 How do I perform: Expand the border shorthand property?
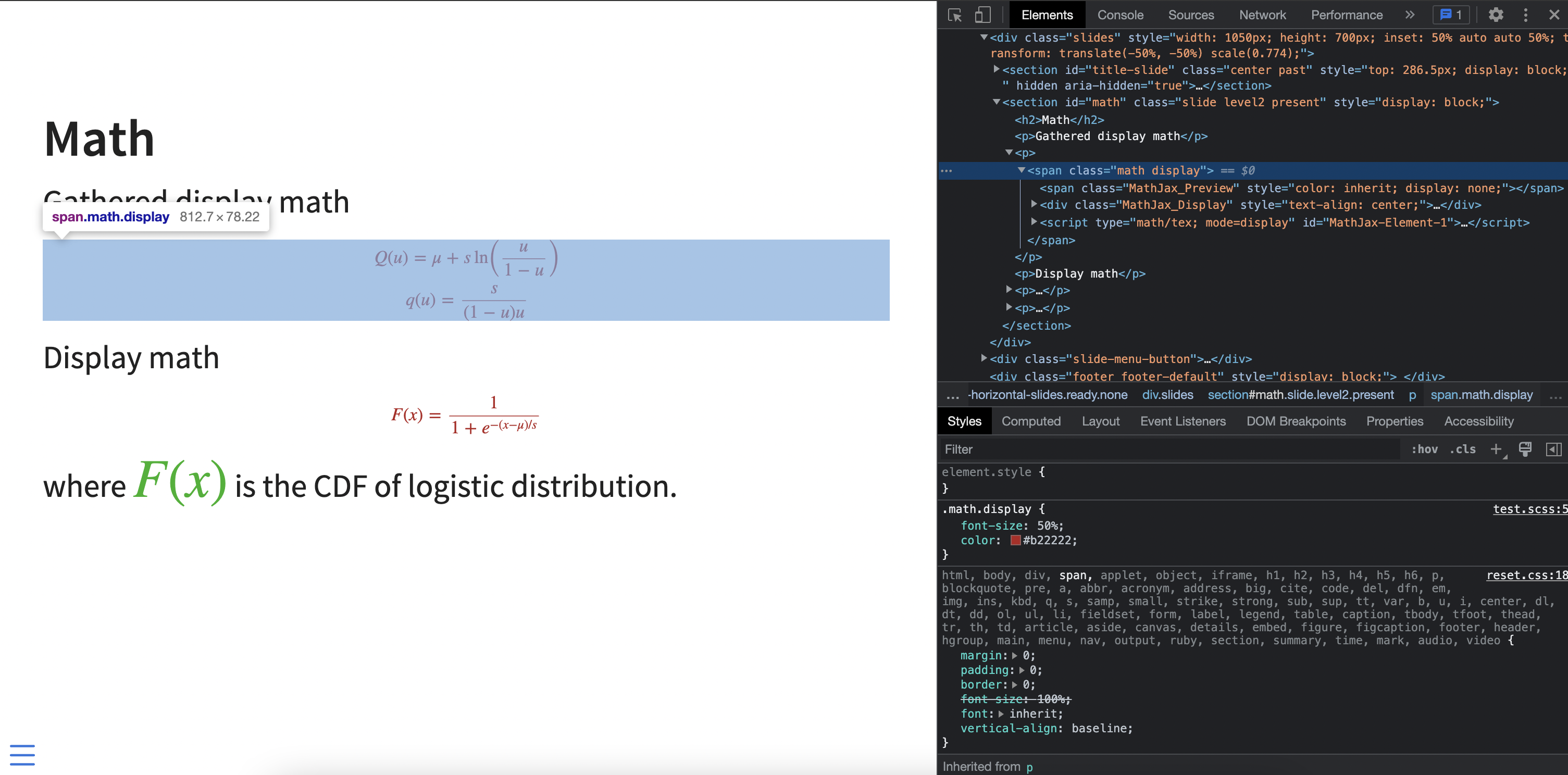point(1015,685)
